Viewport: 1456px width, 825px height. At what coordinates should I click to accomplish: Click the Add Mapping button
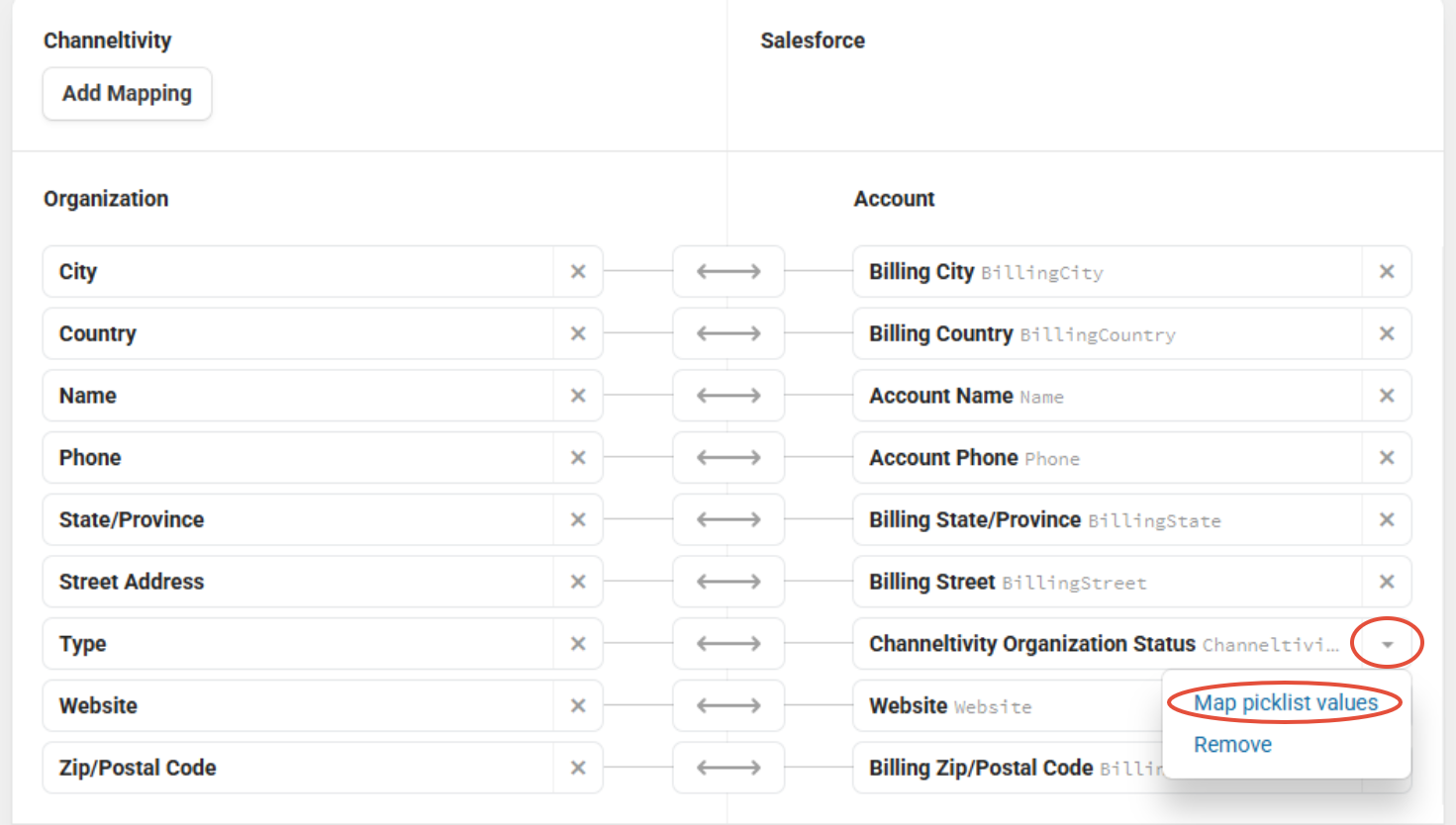tap(127, 93)
